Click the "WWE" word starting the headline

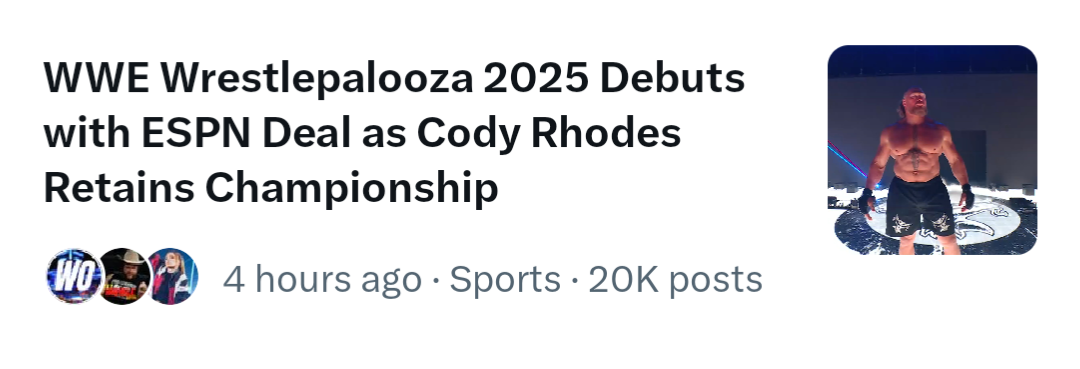96,78
